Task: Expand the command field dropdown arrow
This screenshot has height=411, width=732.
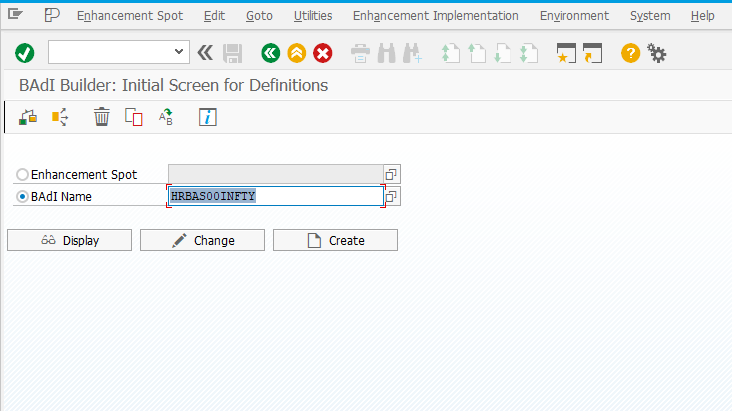Action: [x=178, y=51]
